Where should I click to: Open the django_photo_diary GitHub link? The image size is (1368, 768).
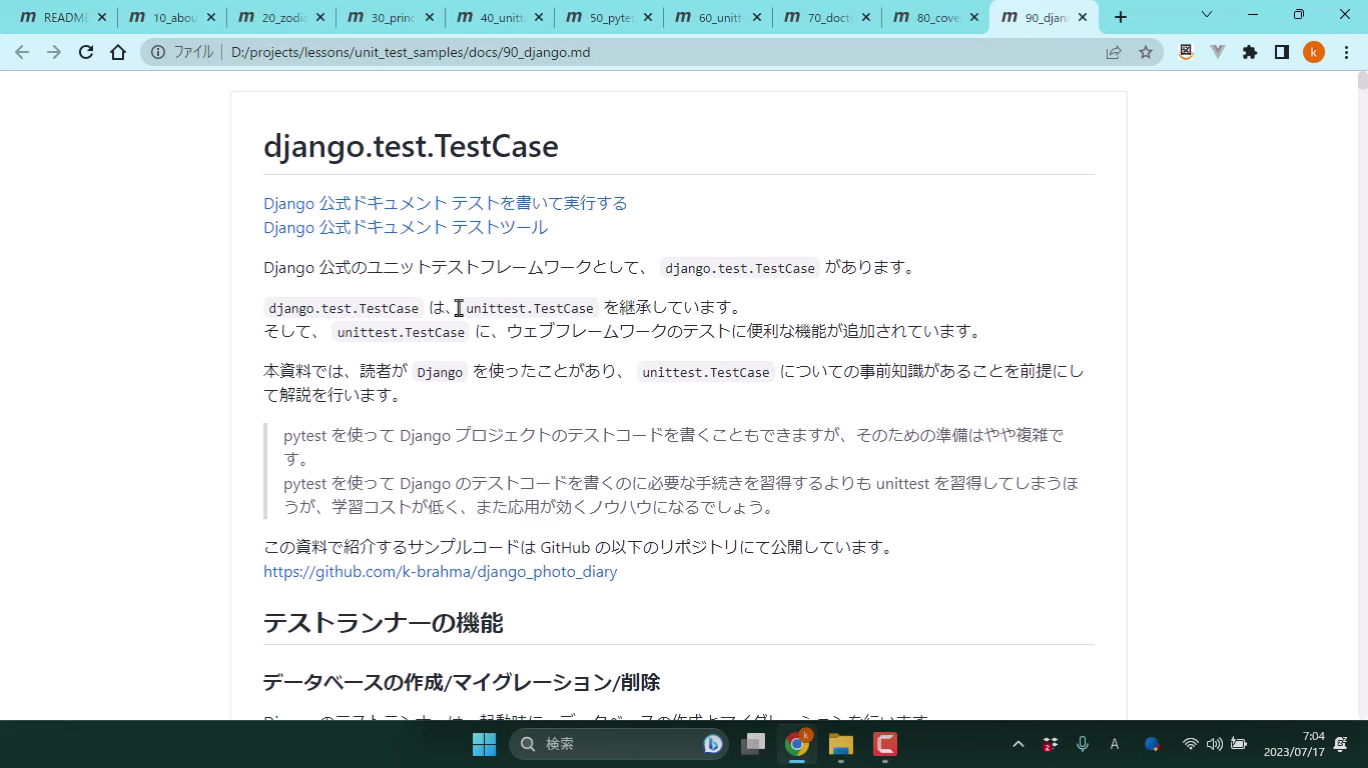(x=440, y=572)
